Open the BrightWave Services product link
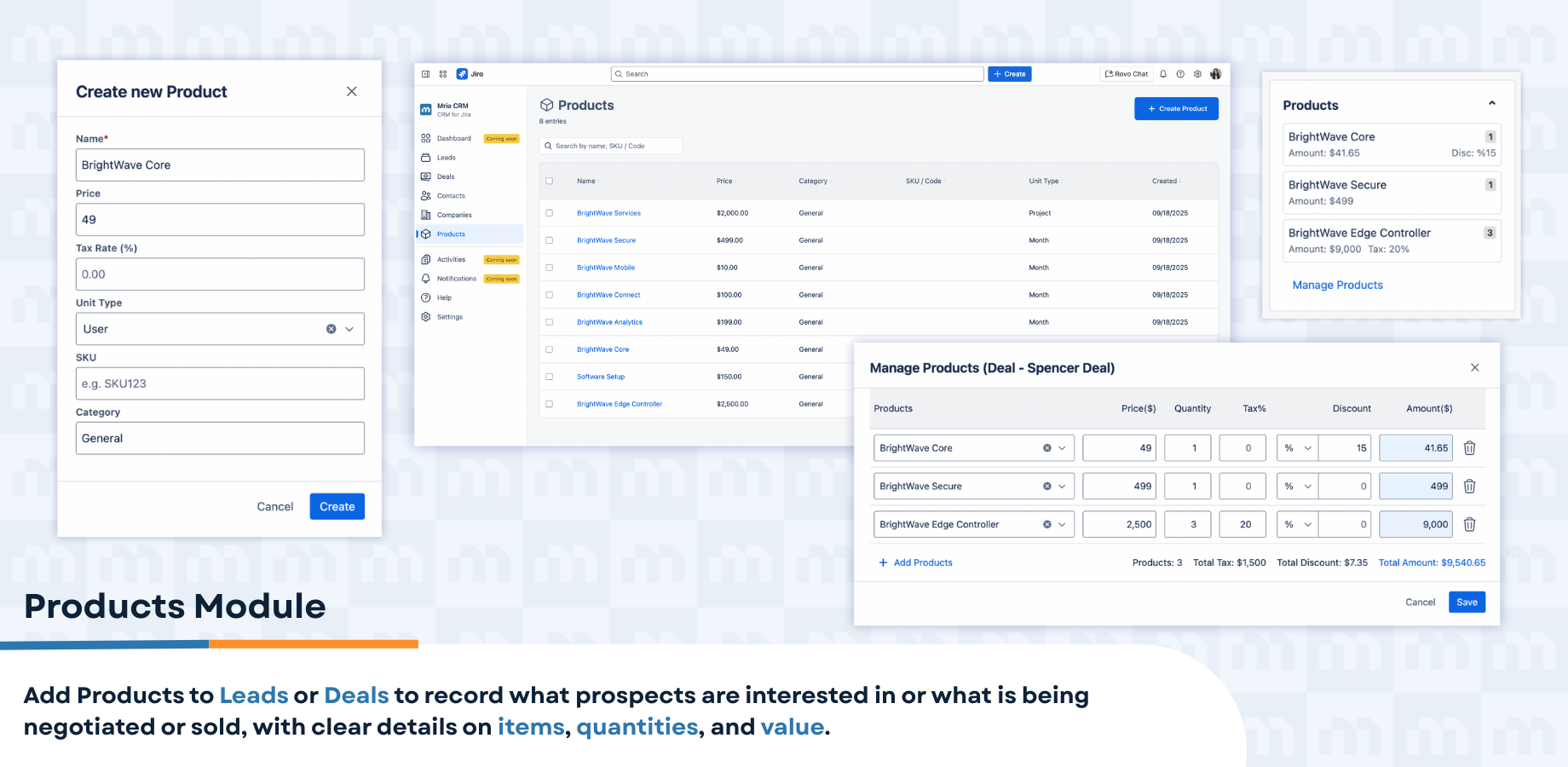This screenshot has width=1568, height=767. (x=608, y=213)
